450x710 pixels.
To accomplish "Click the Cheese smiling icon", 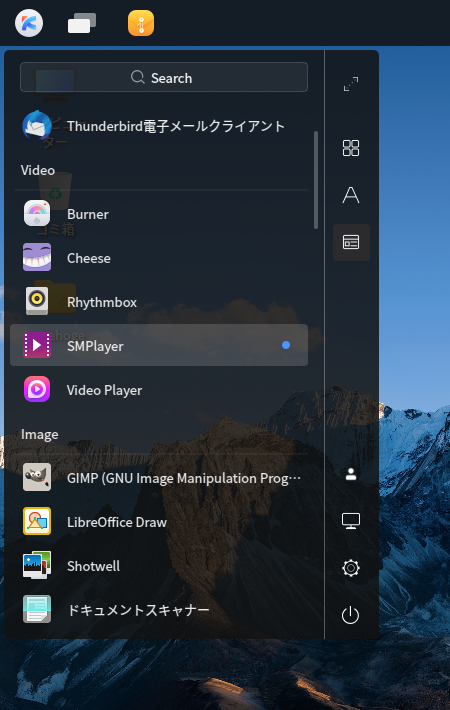I will [37, 257].
